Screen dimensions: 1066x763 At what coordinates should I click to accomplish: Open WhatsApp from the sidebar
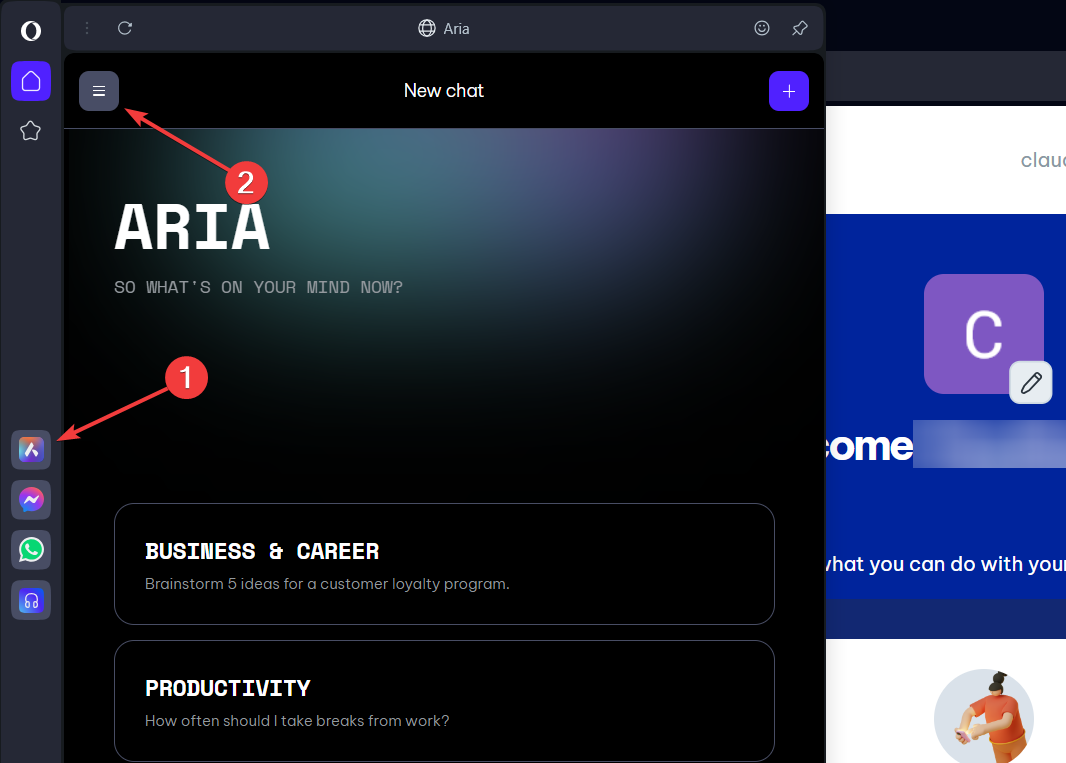31,549
